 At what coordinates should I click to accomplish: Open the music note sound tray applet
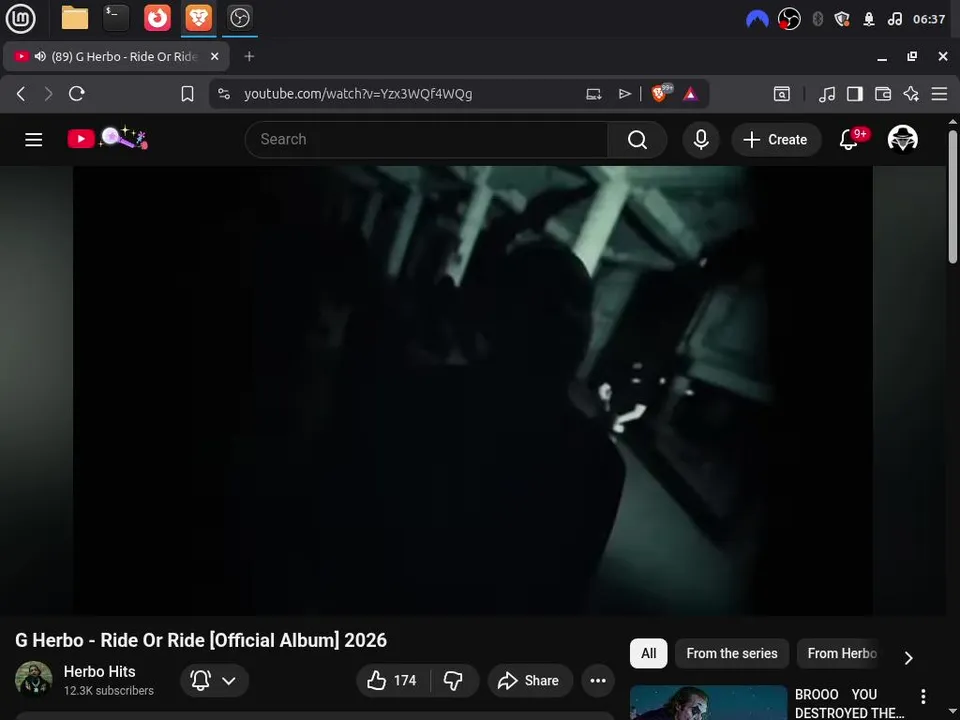(x=894, y=19)
